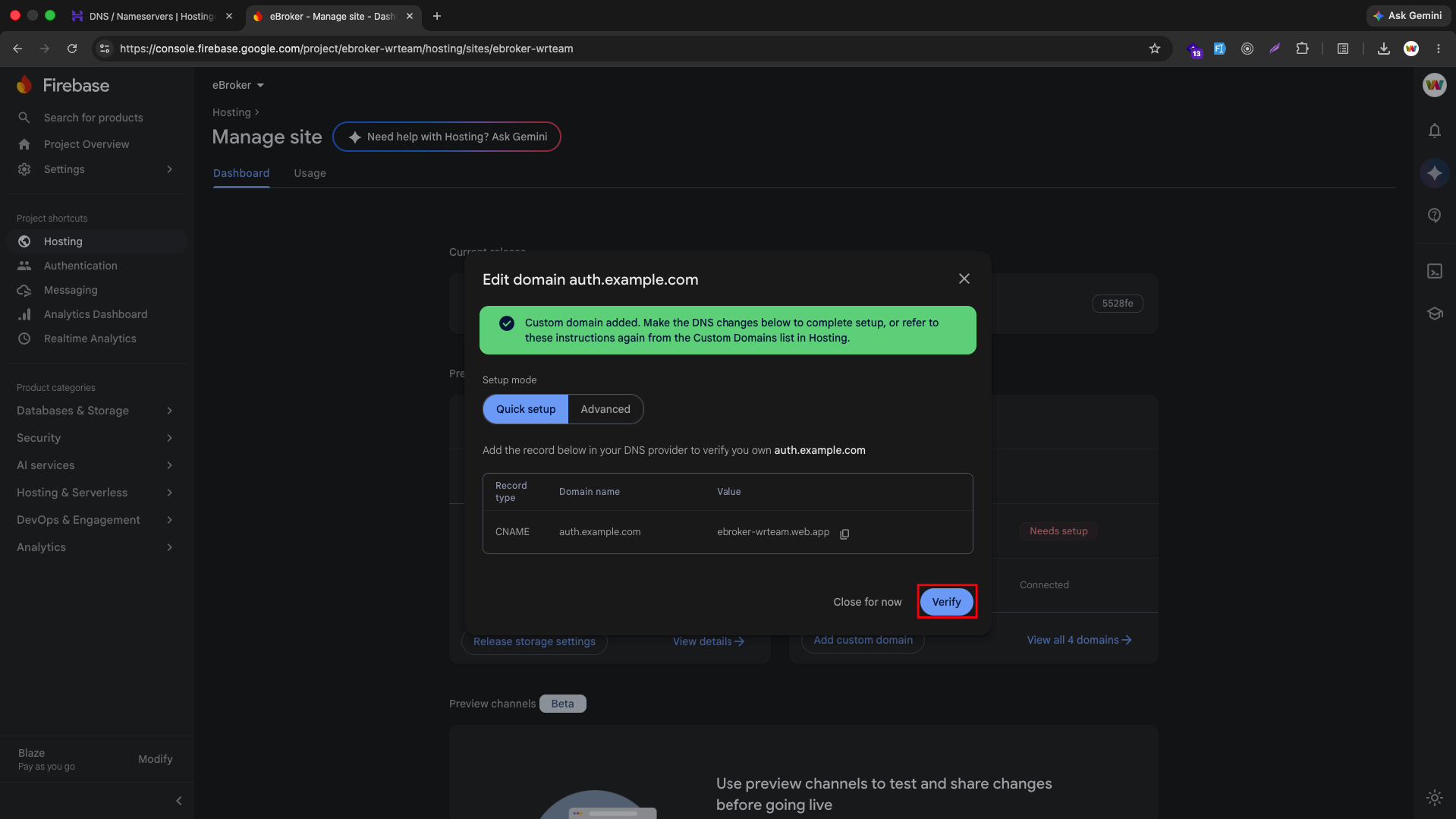This screenshot has width=1456, height=819.
Task: Open the eBroker project dropdown
Action: [x=238, y=85]
